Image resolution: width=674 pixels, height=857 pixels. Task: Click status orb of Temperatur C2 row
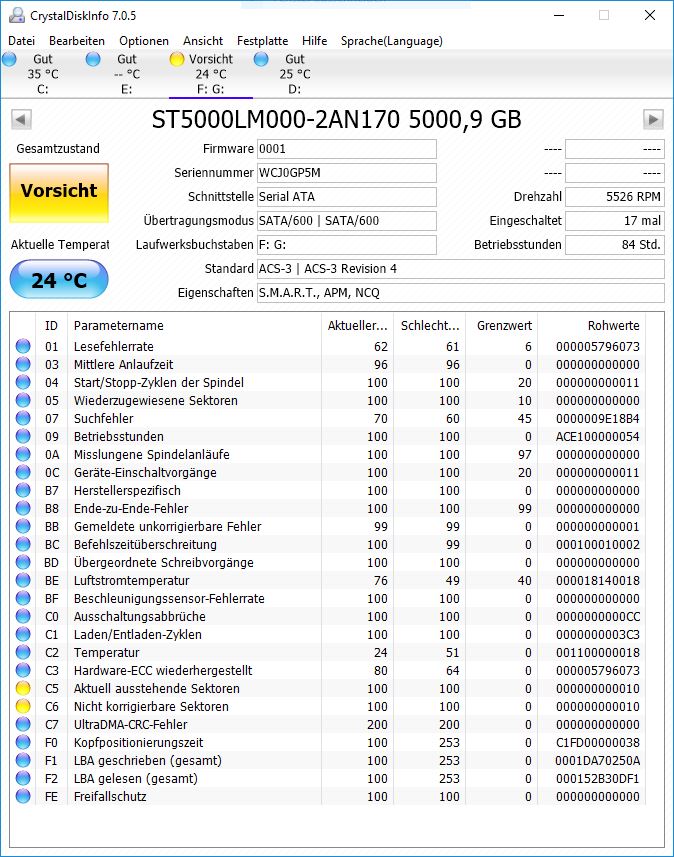(23, 653)
